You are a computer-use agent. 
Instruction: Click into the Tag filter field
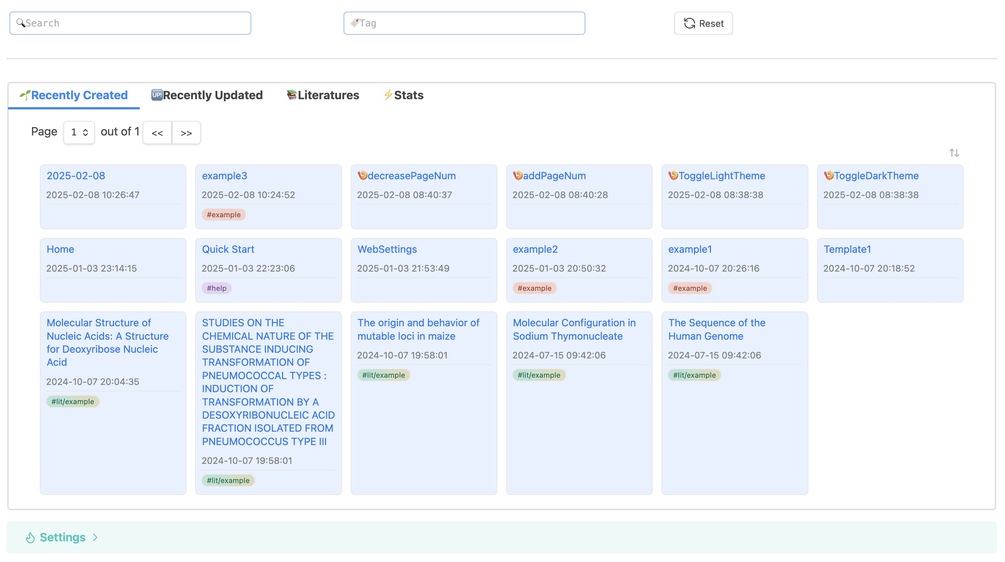point(464,23)
